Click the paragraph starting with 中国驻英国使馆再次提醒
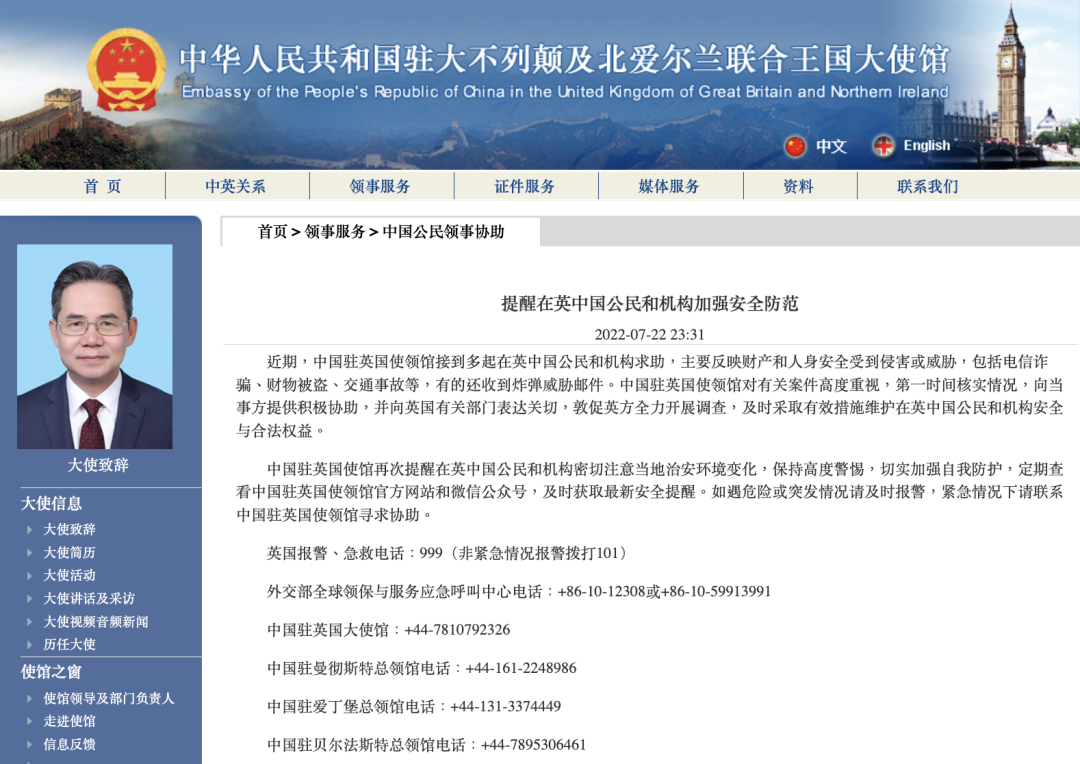Screen dimensions: 1080x764 (x=650, y=492)
